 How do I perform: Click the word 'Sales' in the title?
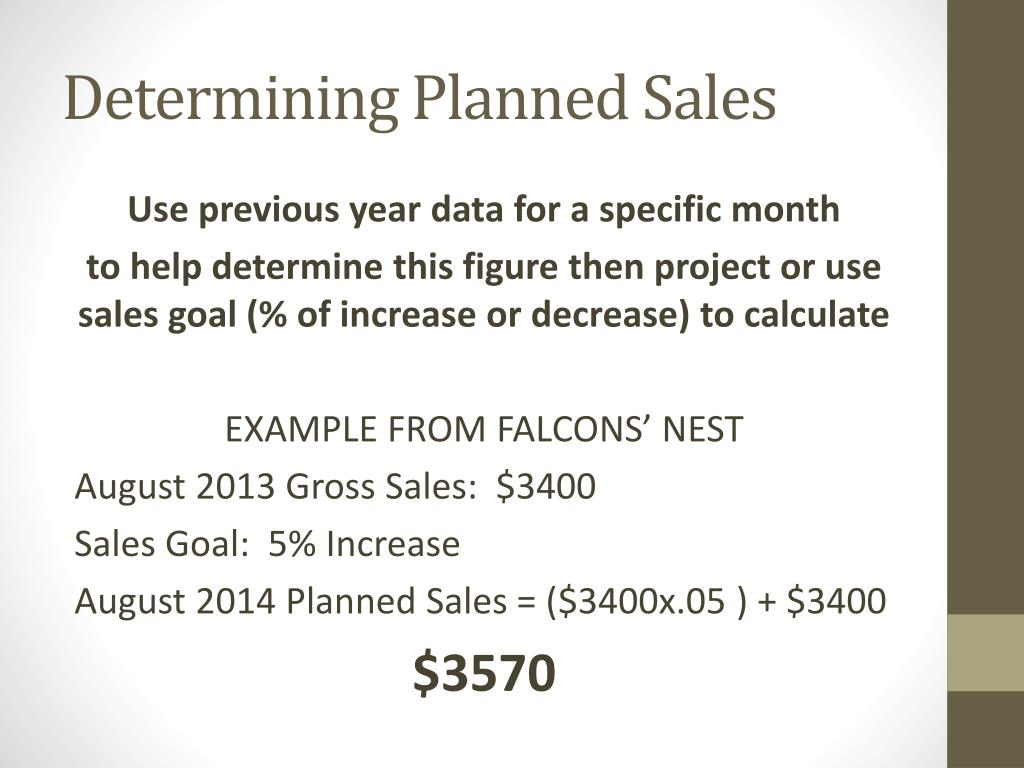[710, 99]
